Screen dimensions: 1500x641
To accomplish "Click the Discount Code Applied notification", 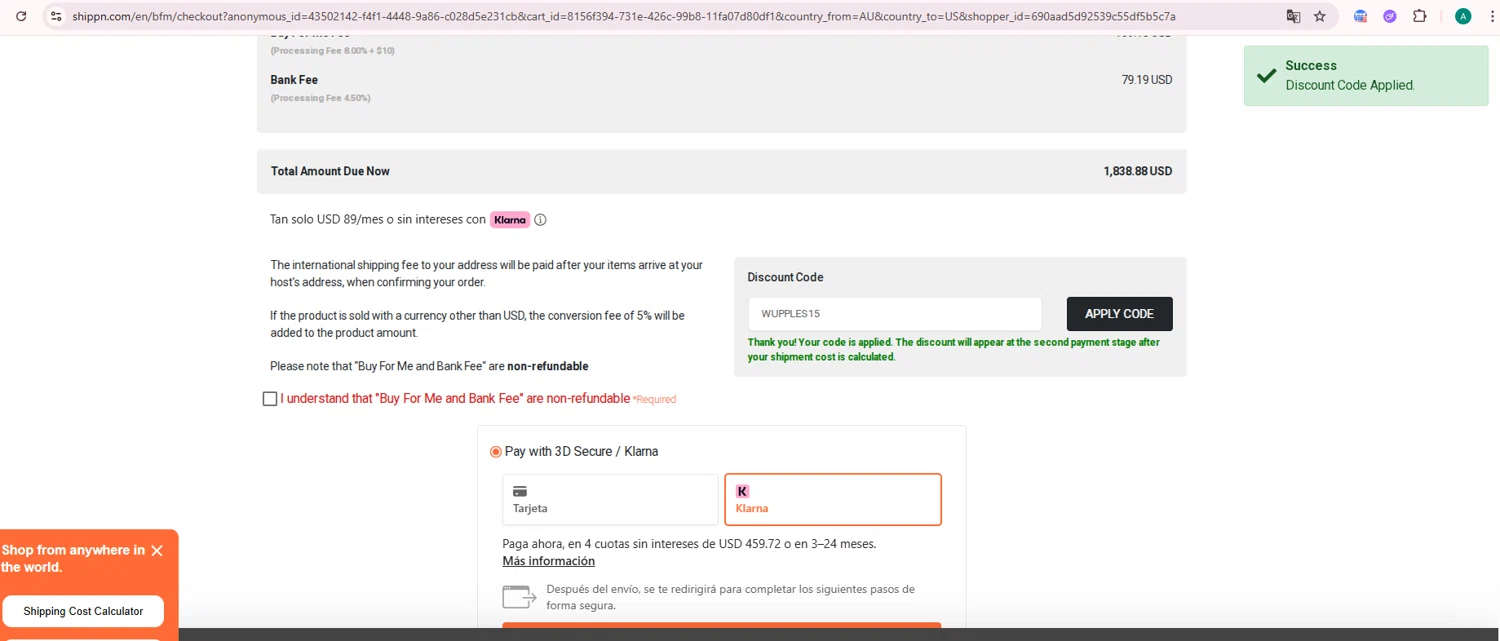I will 1366,76.
